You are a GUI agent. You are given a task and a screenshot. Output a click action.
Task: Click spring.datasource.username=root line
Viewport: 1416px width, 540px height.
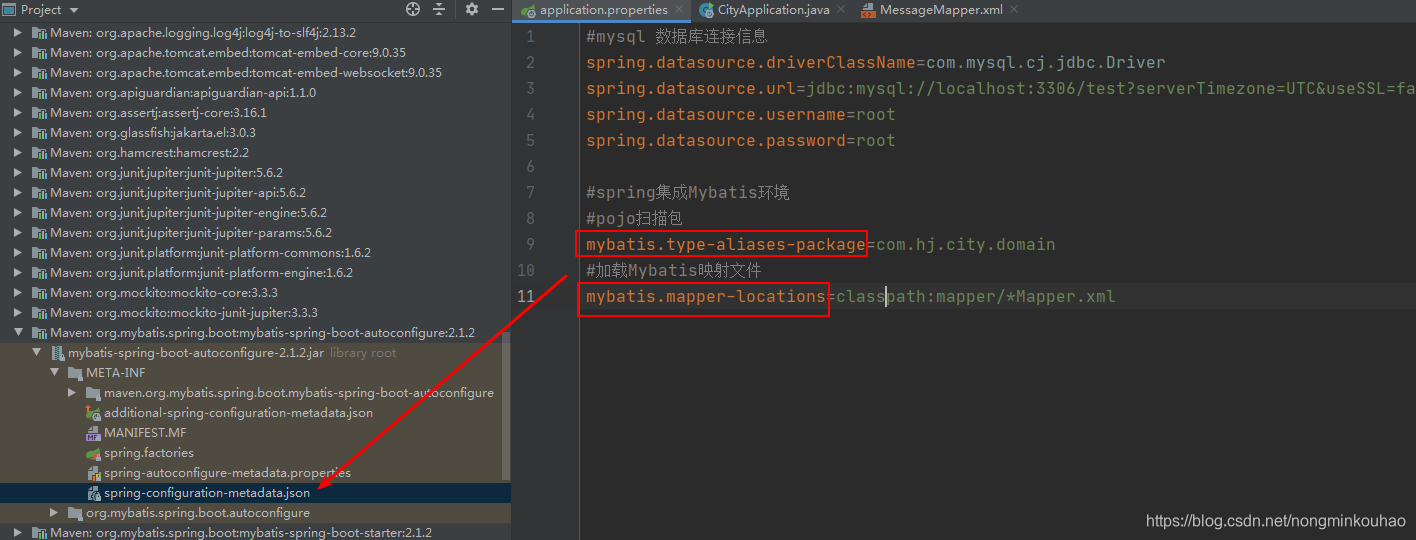pyautogui.click(x=741, y=114)
